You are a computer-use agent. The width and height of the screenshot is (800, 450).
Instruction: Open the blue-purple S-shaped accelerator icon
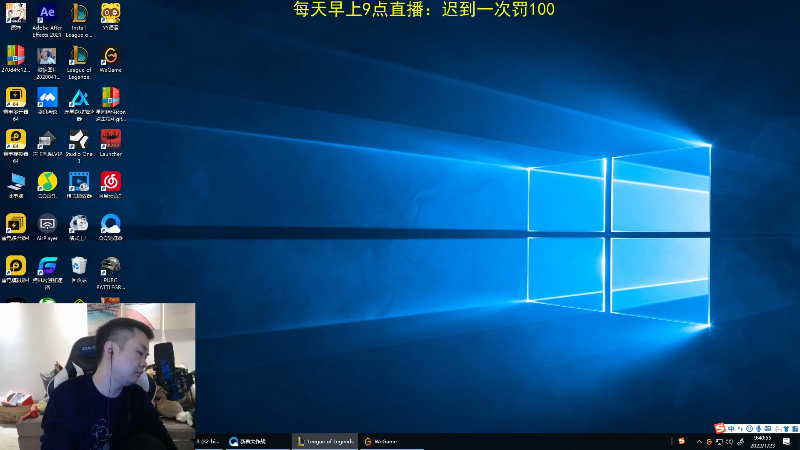pos(47,272)
